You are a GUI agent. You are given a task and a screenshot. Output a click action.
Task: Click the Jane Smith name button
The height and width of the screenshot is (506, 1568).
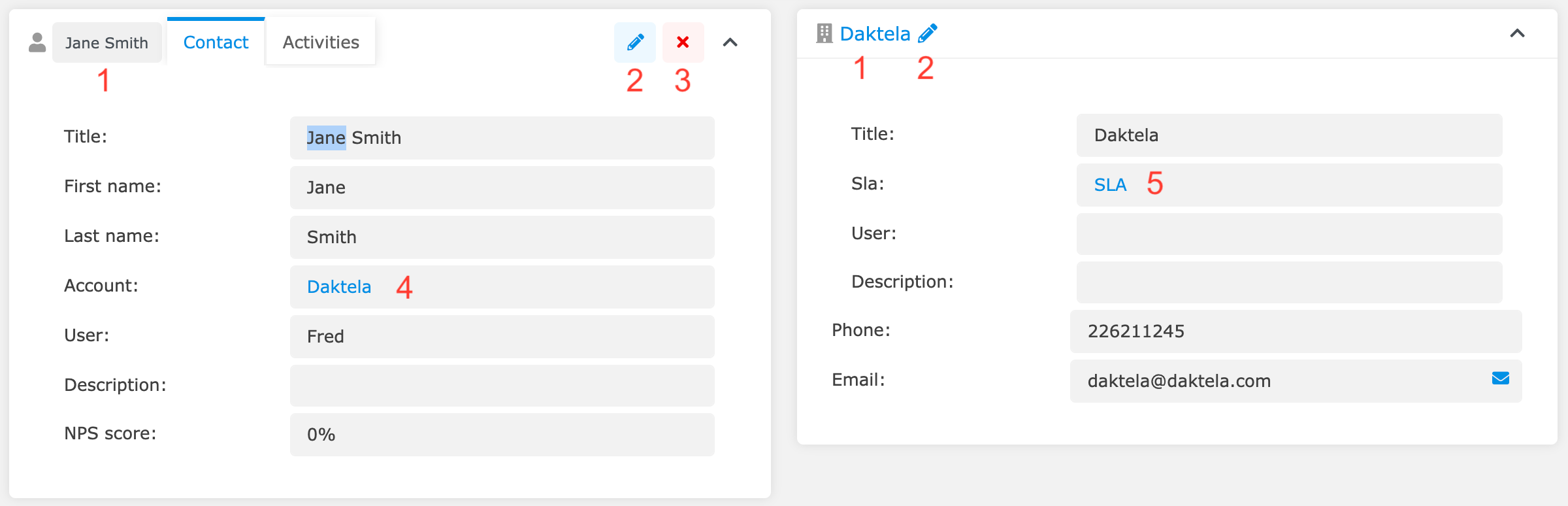coord(106,42)
